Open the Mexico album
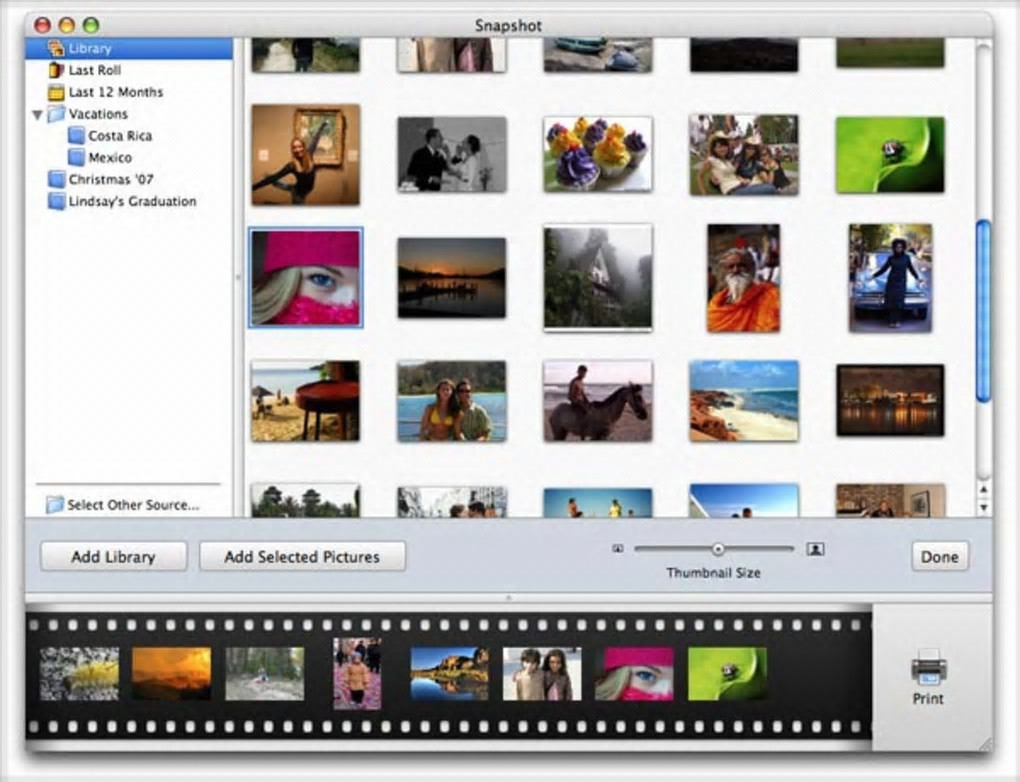Viewport: 1020px width, 782px height. click(x=110, y=157)
